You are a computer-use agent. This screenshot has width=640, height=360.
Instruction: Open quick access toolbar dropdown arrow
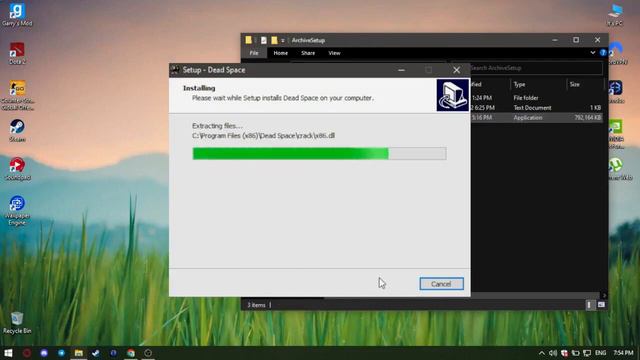click(283, 40)
